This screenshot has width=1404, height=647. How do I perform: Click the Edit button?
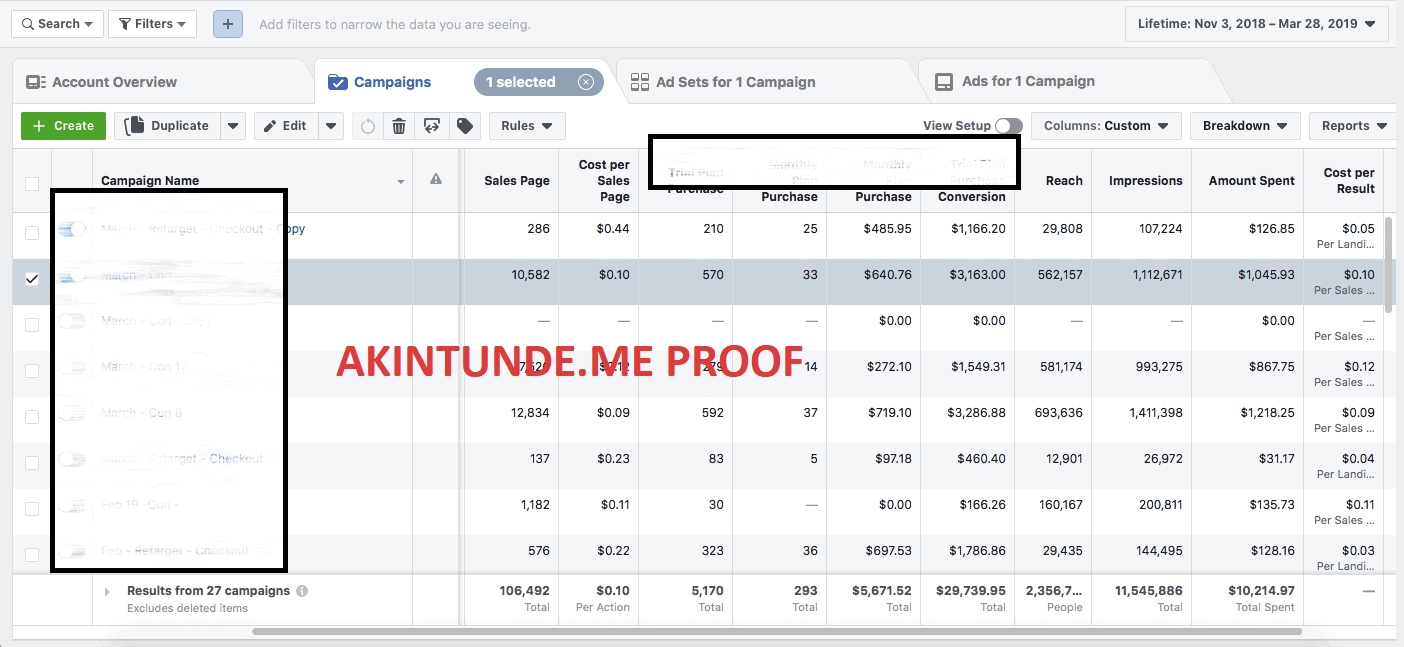[x=285, y=126]
